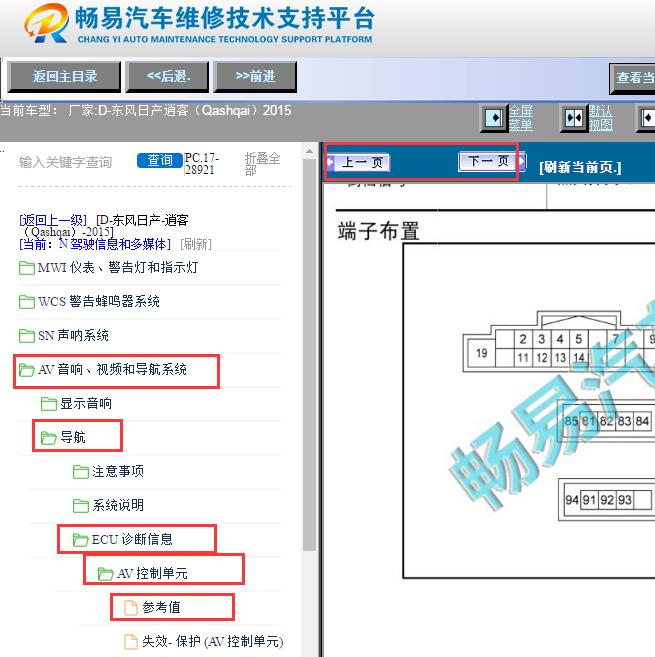
Task: Click the tree scrollbar up arrow
Action: point(309,151)
